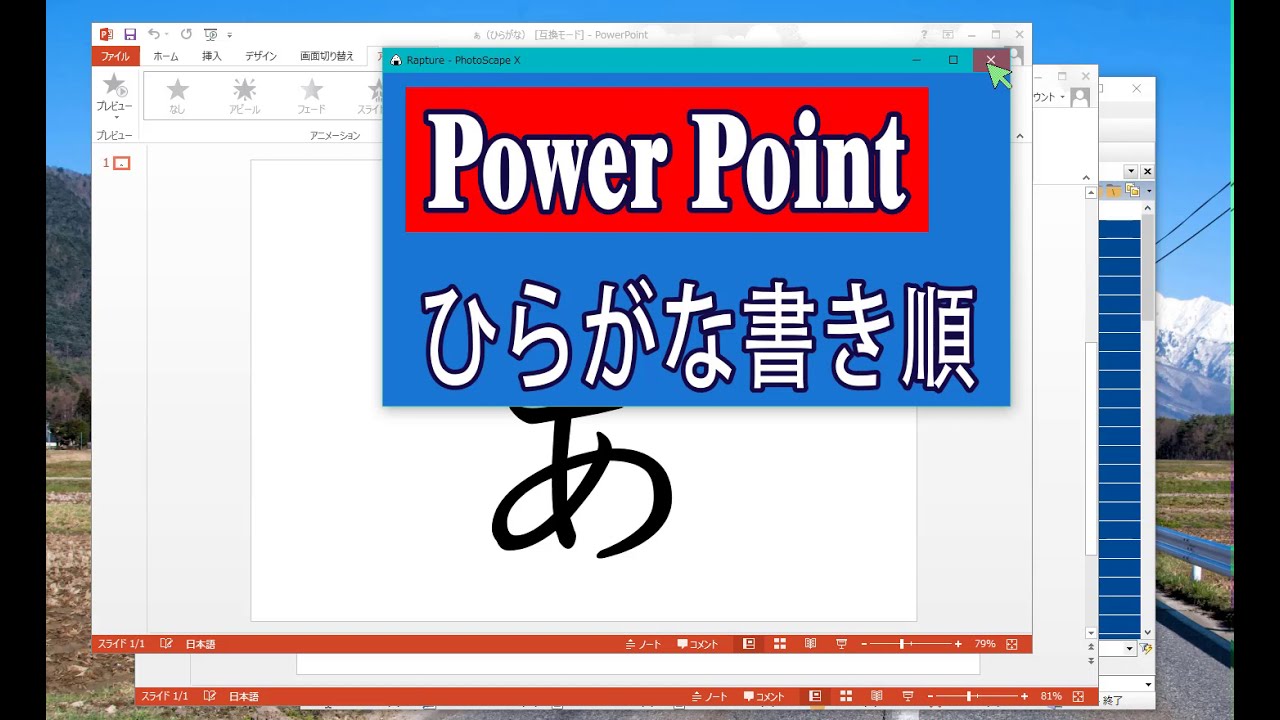Viewport: 1280px width, 720px height.
Task: Start Slideshow icon in back window status bar
Action: point(908,696)
